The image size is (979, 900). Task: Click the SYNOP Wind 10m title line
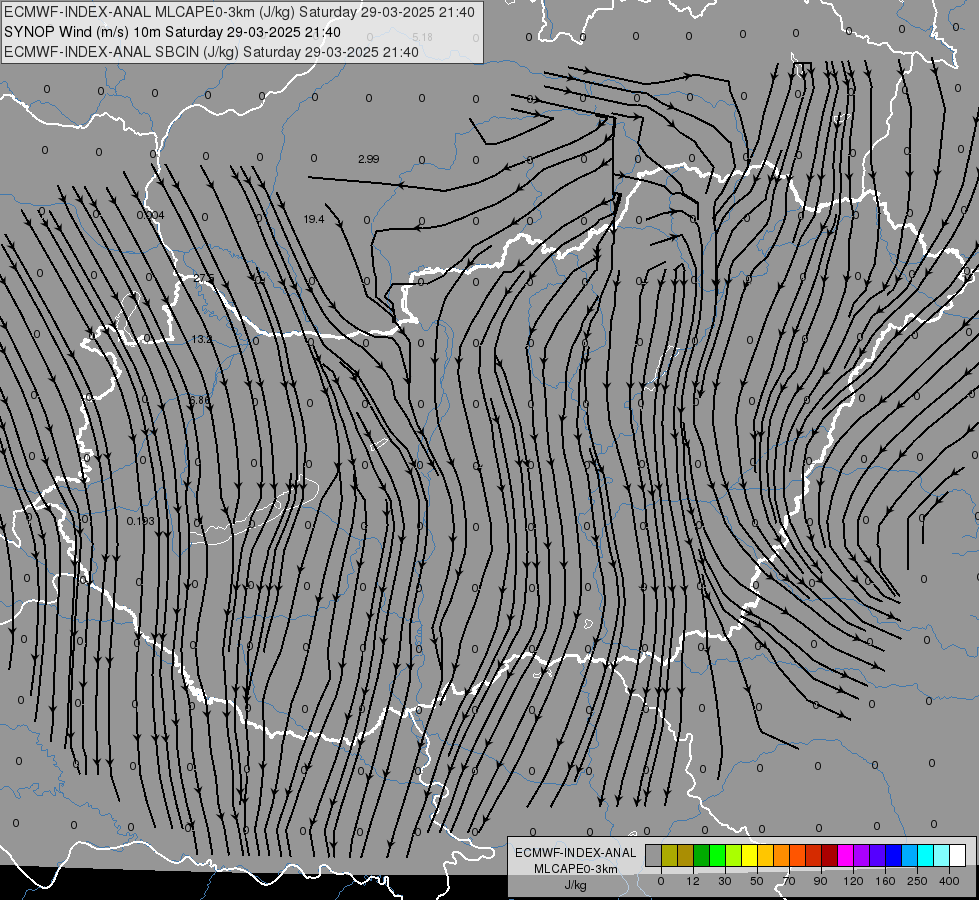172,32
